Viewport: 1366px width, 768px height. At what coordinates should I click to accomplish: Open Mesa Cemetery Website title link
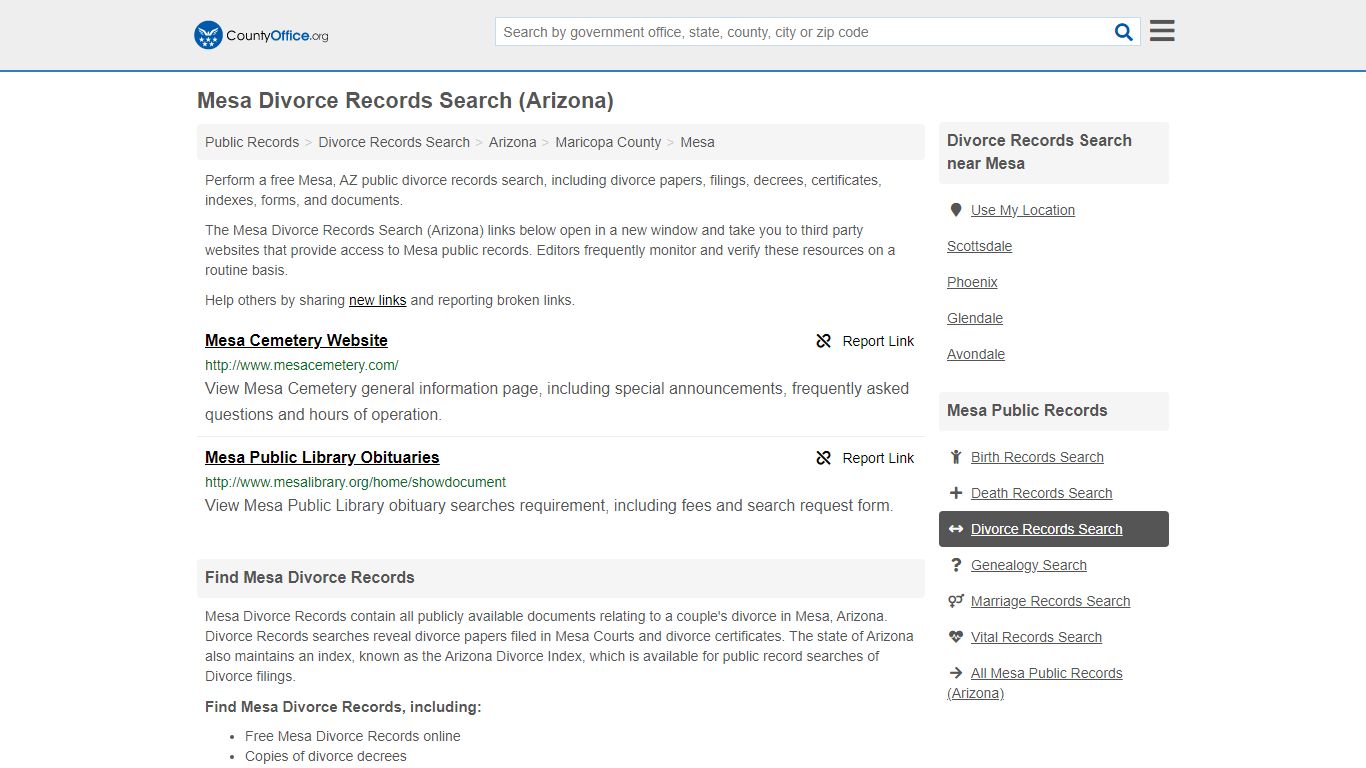click(x=296, y=341)
